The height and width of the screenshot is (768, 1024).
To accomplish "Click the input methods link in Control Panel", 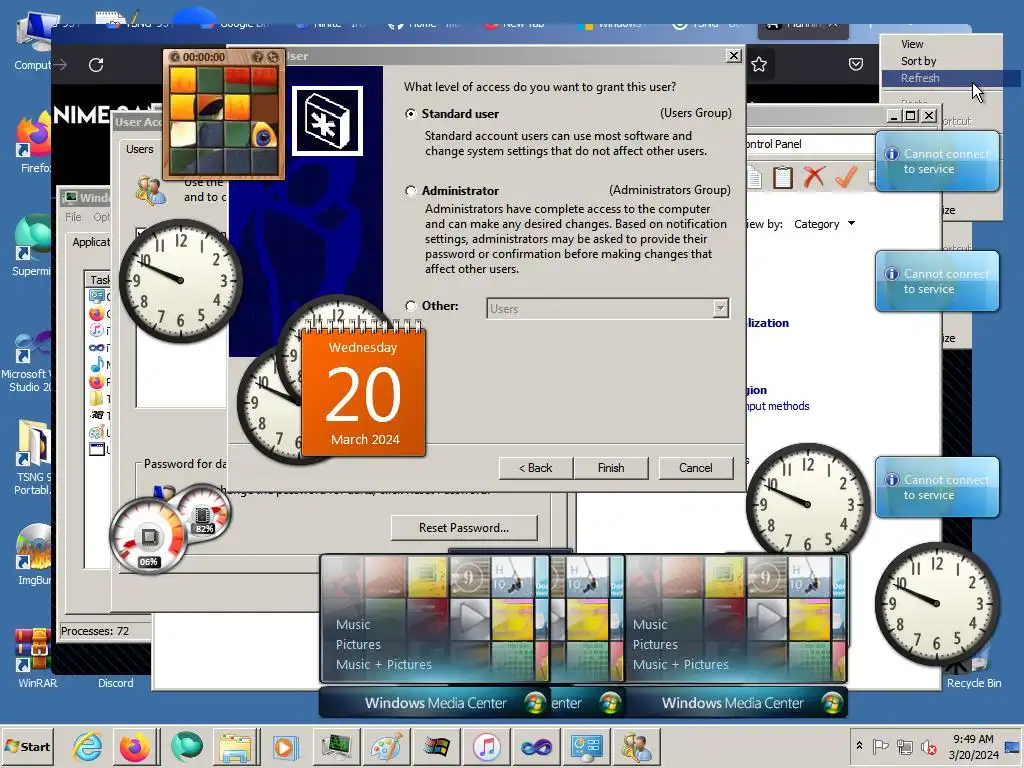I will pyautogui.click(x=778, y=406).
